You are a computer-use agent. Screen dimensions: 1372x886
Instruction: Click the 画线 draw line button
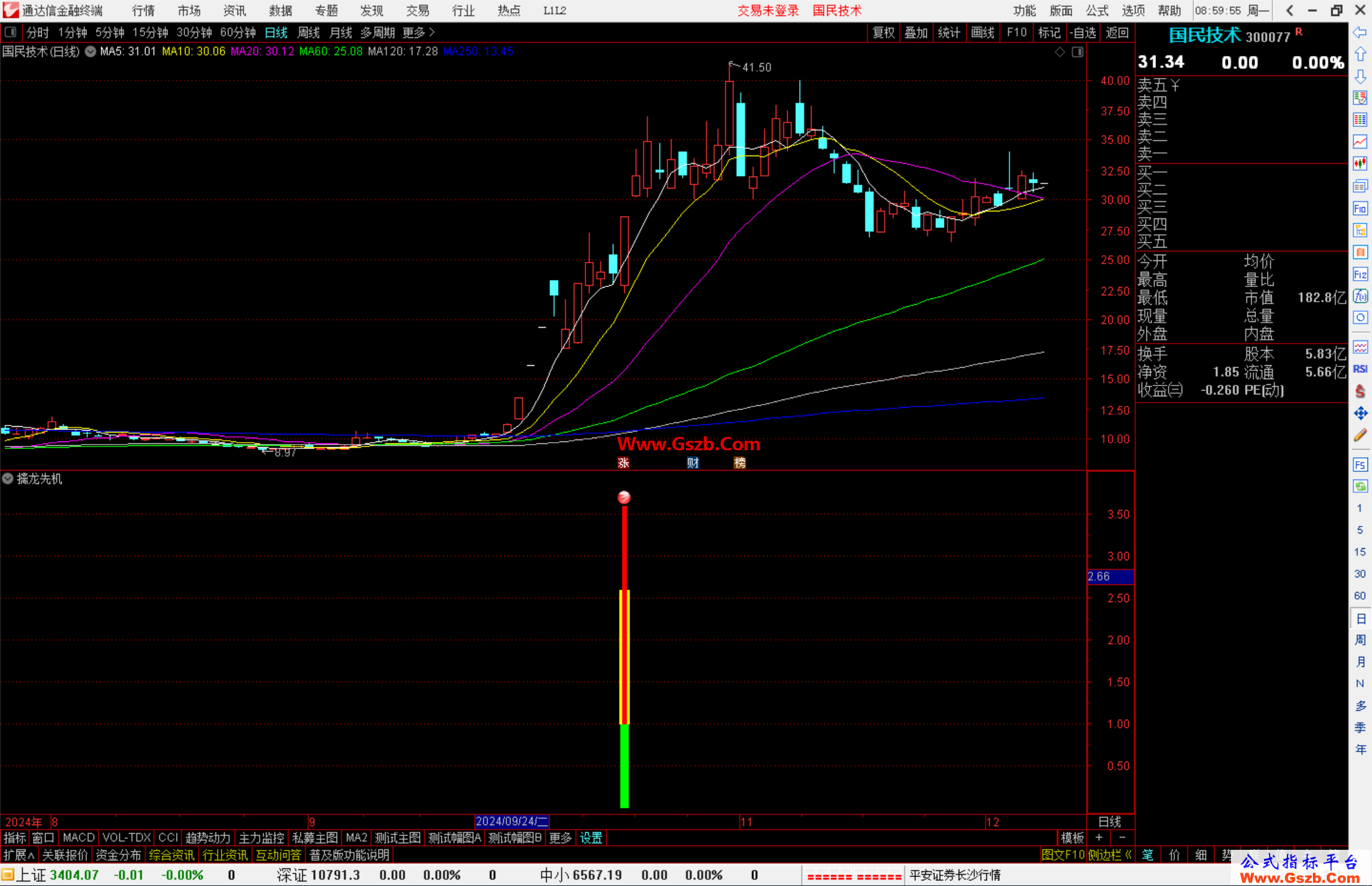[x=983, y=32]
